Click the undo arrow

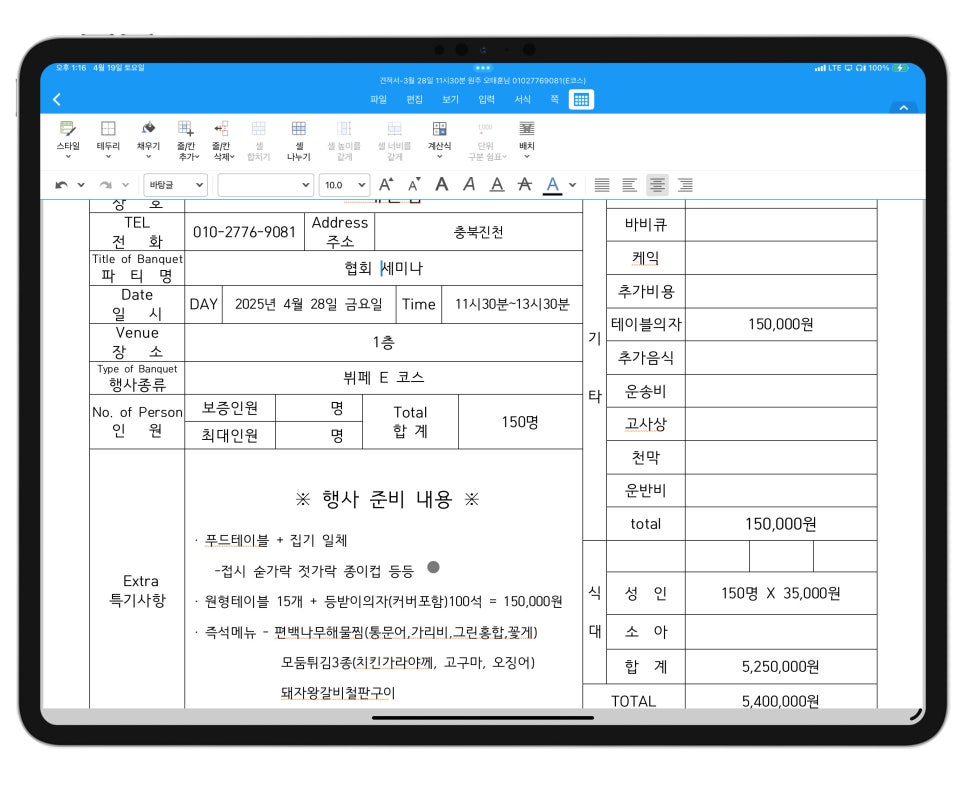pyautogui.click(x=61, y=185)
